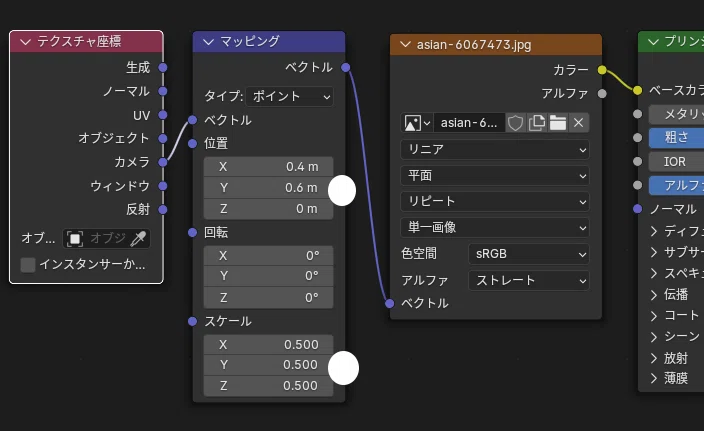Click the image node ベクトル input socket
This screenshot has height=431, width=704.
click(390, 303)
